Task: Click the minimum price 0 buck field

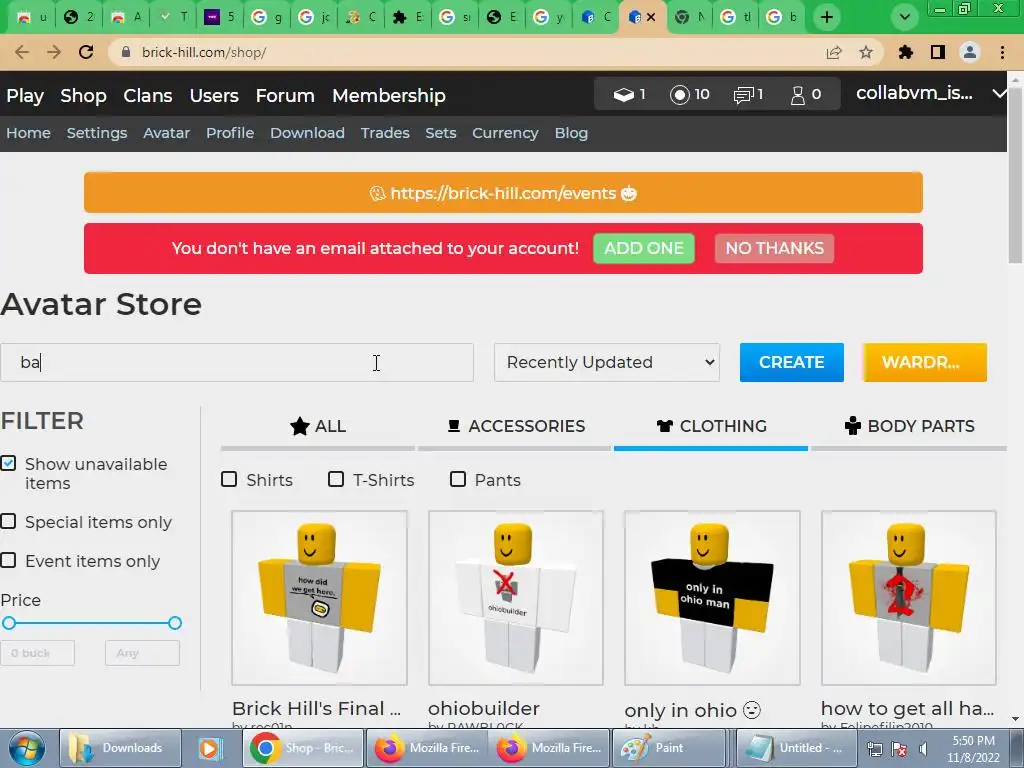Action: (38, 653)
